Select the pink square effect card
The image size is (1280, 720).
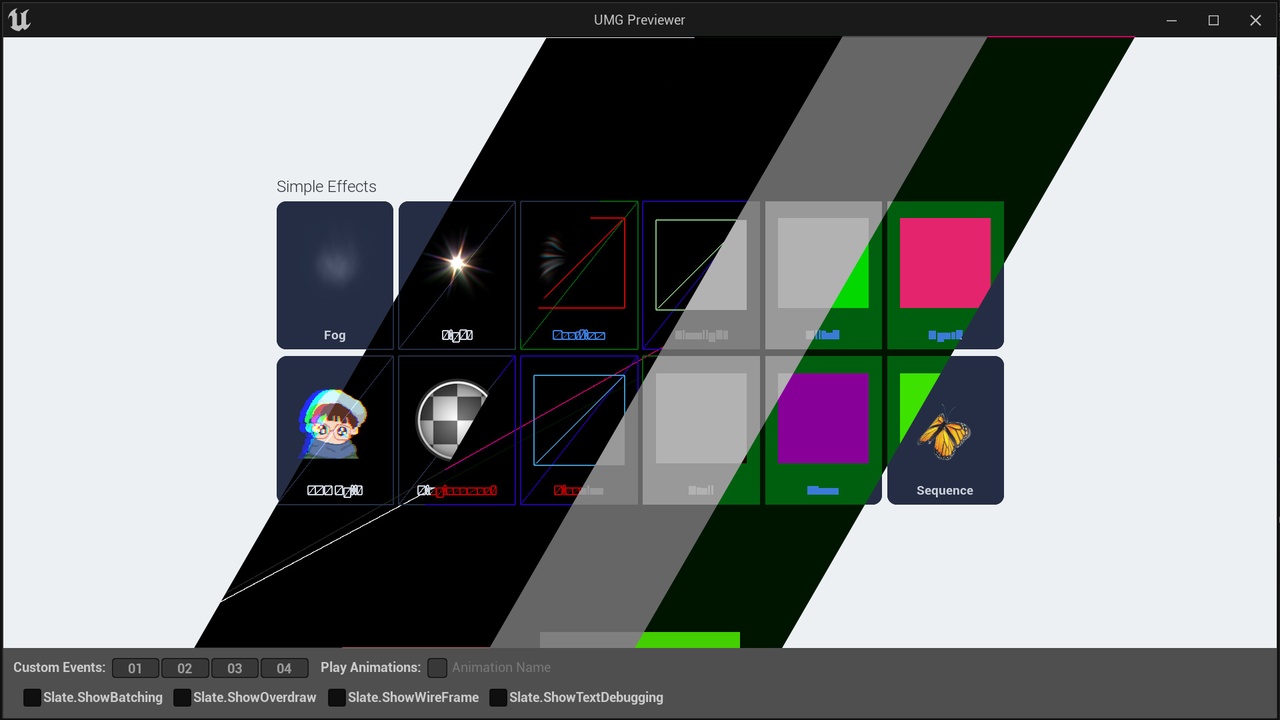[945, 275]
